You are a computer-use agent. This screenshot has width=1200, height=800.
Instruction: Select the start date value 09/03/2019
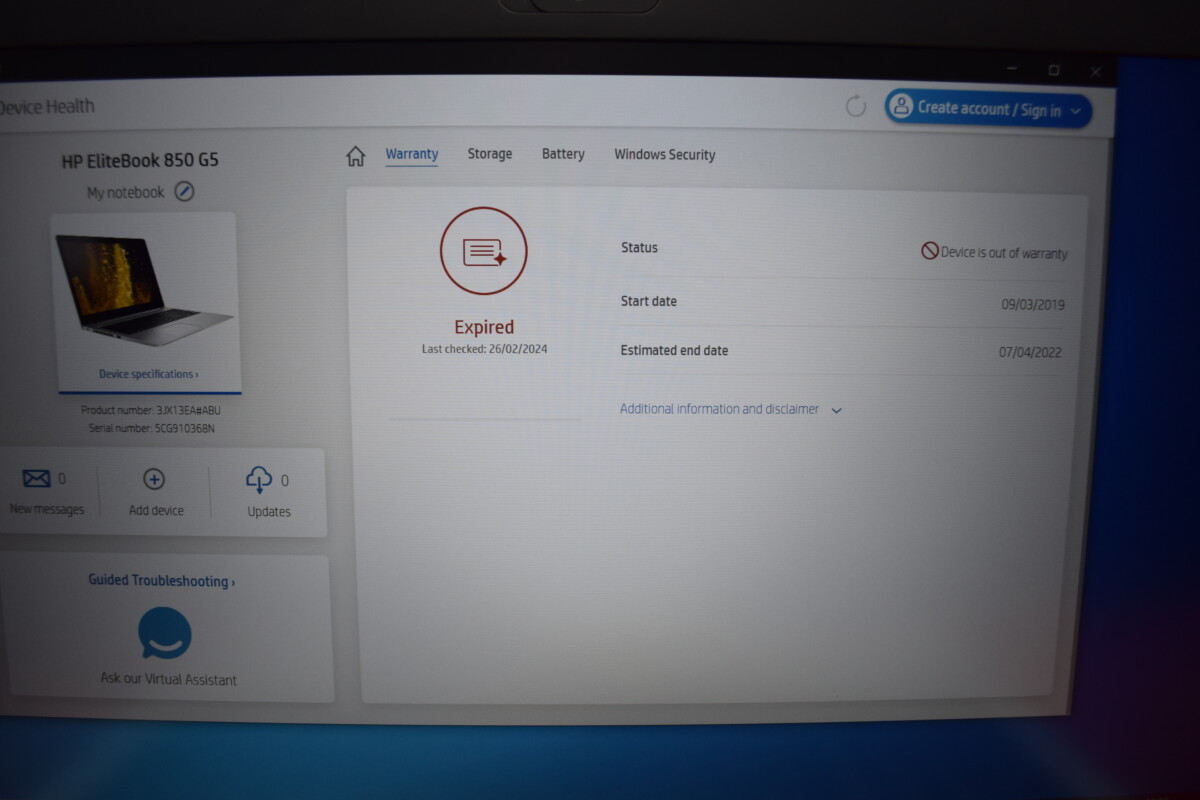[x=1033, y=305]
